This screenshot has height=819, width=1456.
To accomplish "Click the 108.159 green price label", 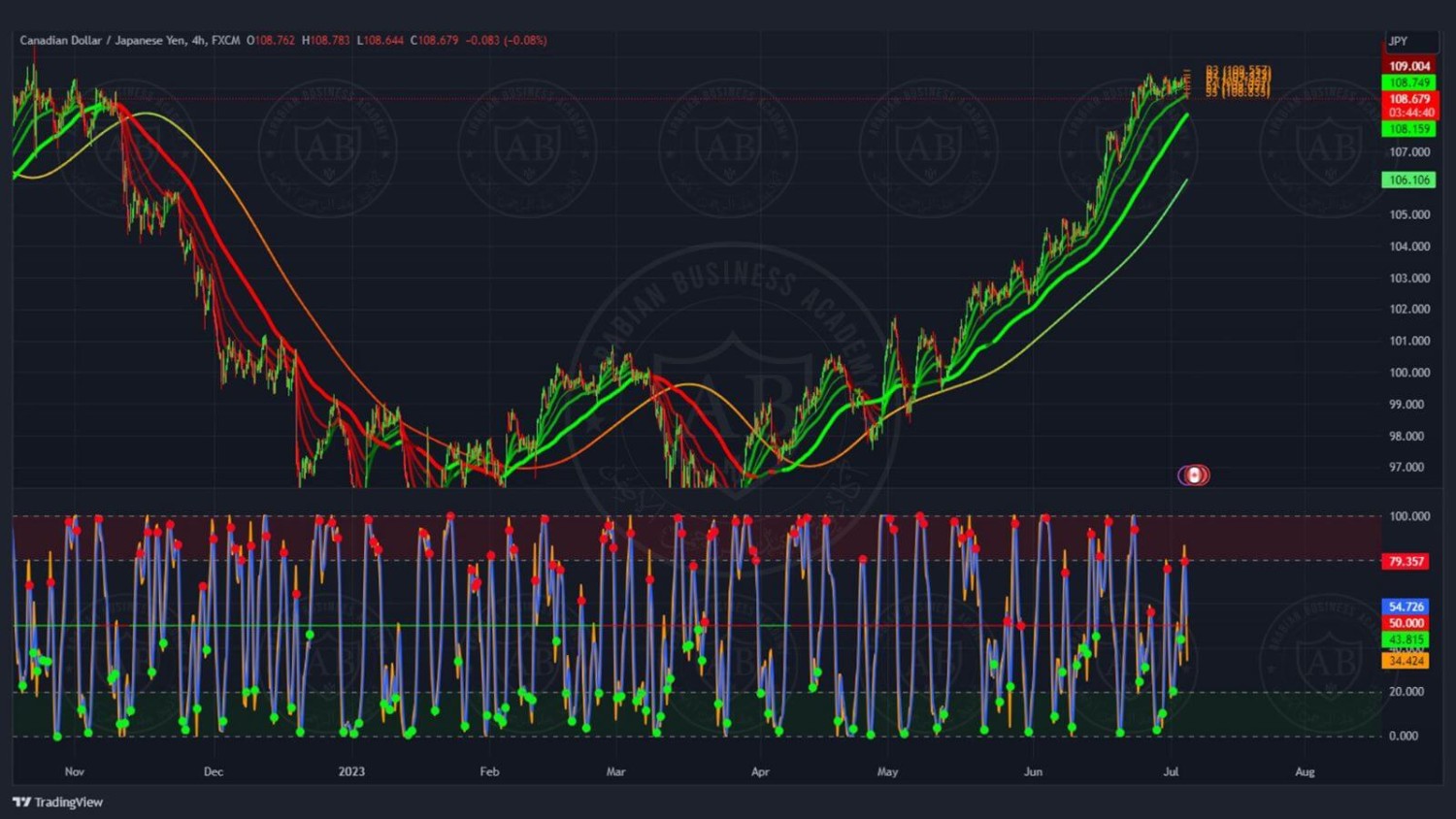I will pyautogui.click(x=1409, y=129).
